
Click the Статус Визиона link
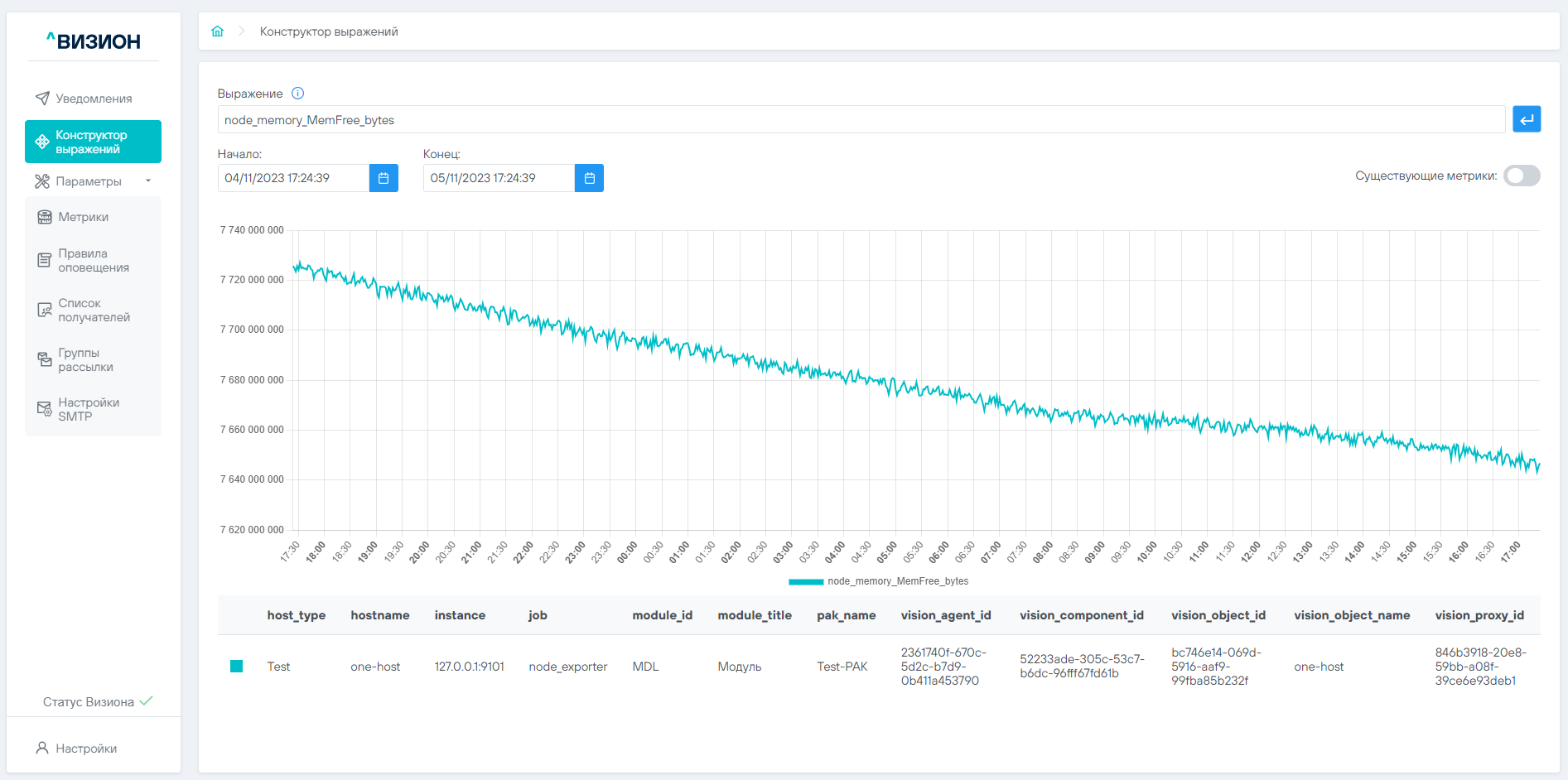tap(89, 702)
